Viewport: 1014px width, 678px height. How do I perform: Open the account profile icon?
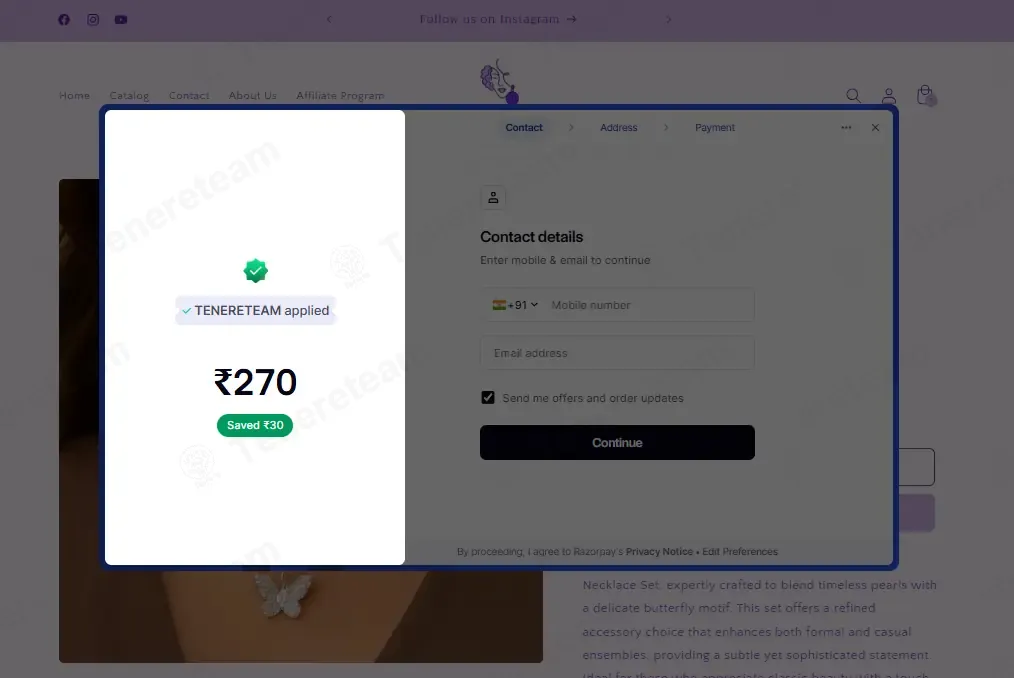(x=889, y=96)
